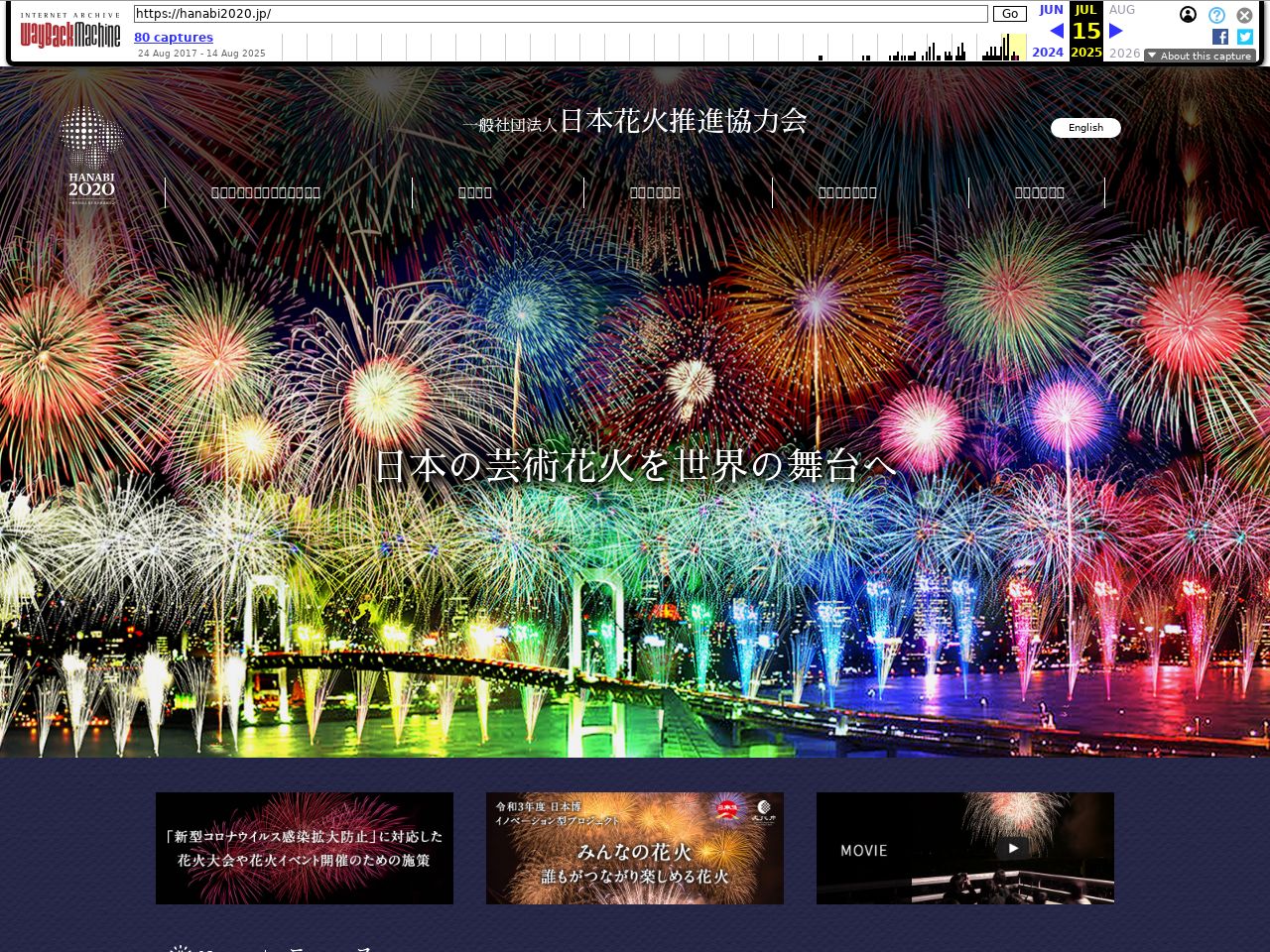Click the Go button beside URL field

coord(1009,14)
